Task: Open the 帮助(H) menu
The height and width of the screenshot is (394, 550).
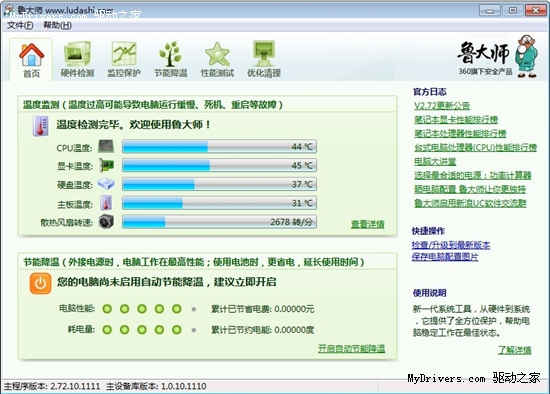Action: [58, 25]
